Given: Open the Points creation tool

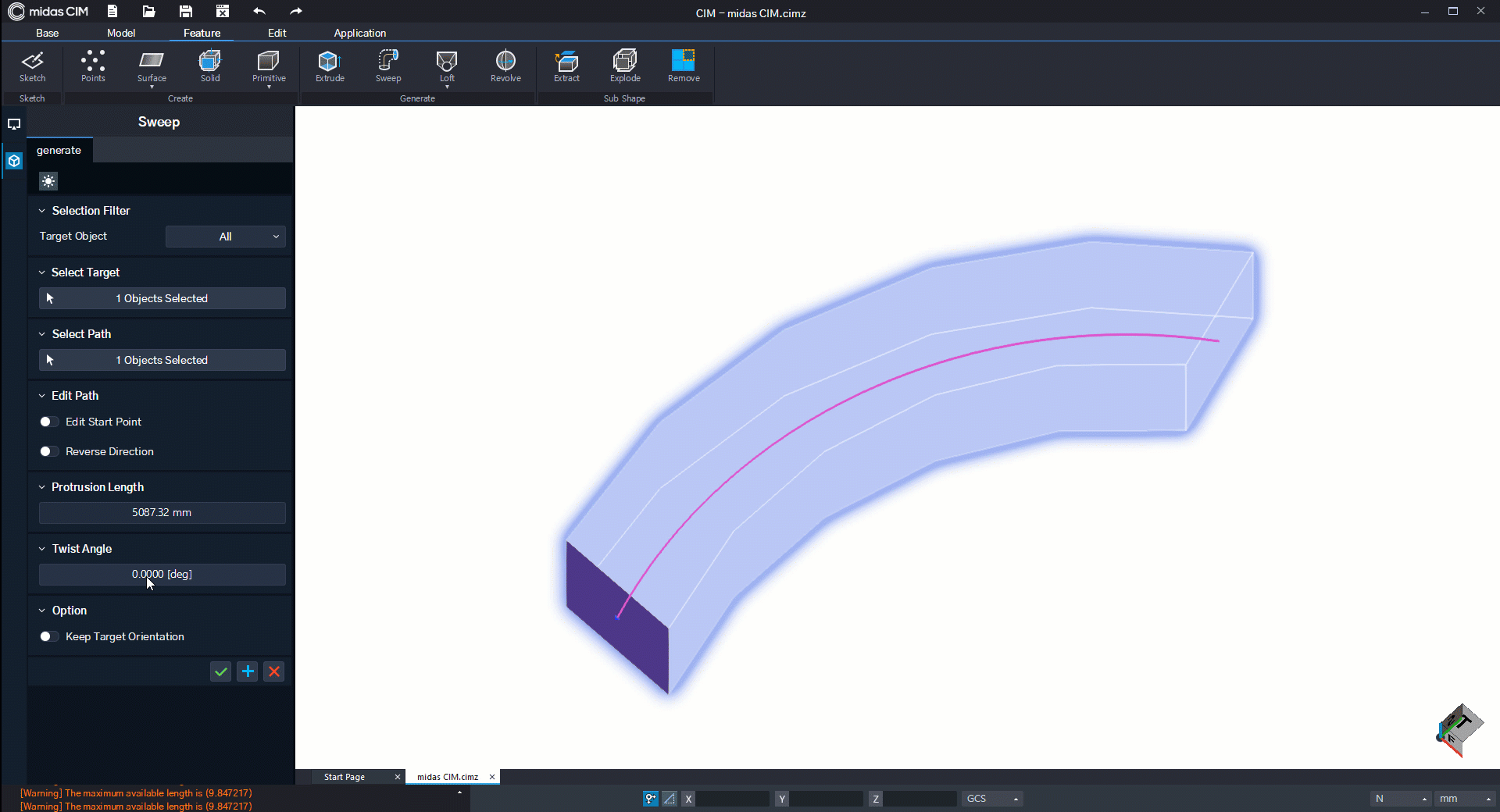Looking at the screenshot, I should click(93, 66).
